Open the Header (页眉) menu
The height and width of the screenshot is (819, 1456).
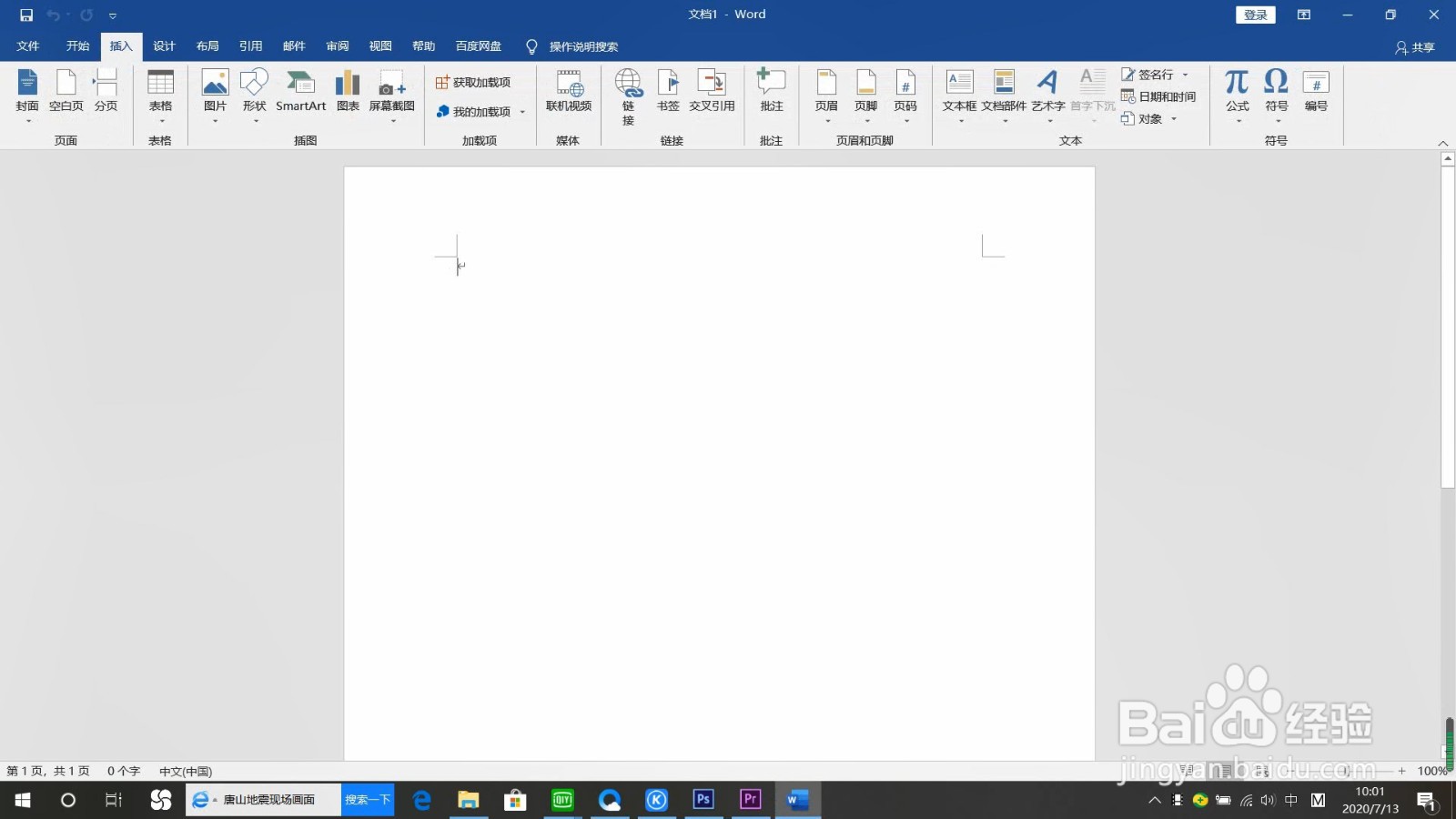(x=826, y=96)
